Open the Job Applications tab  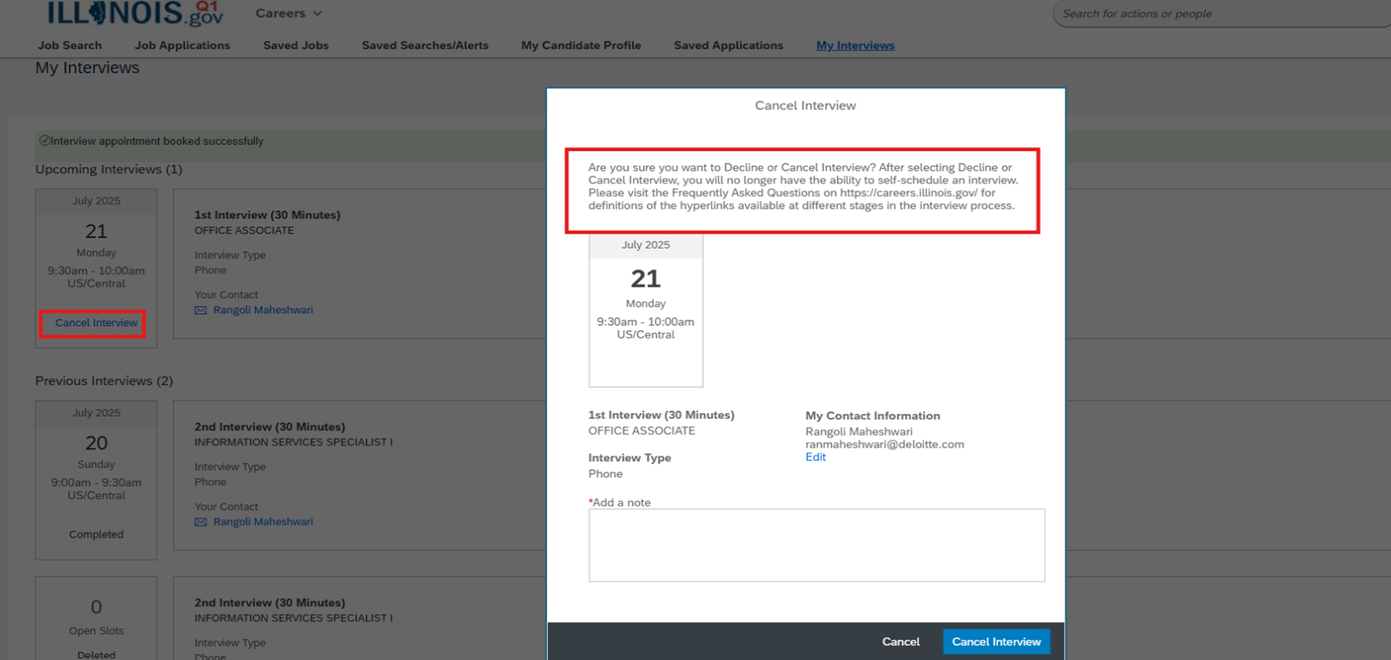point(182,45)
